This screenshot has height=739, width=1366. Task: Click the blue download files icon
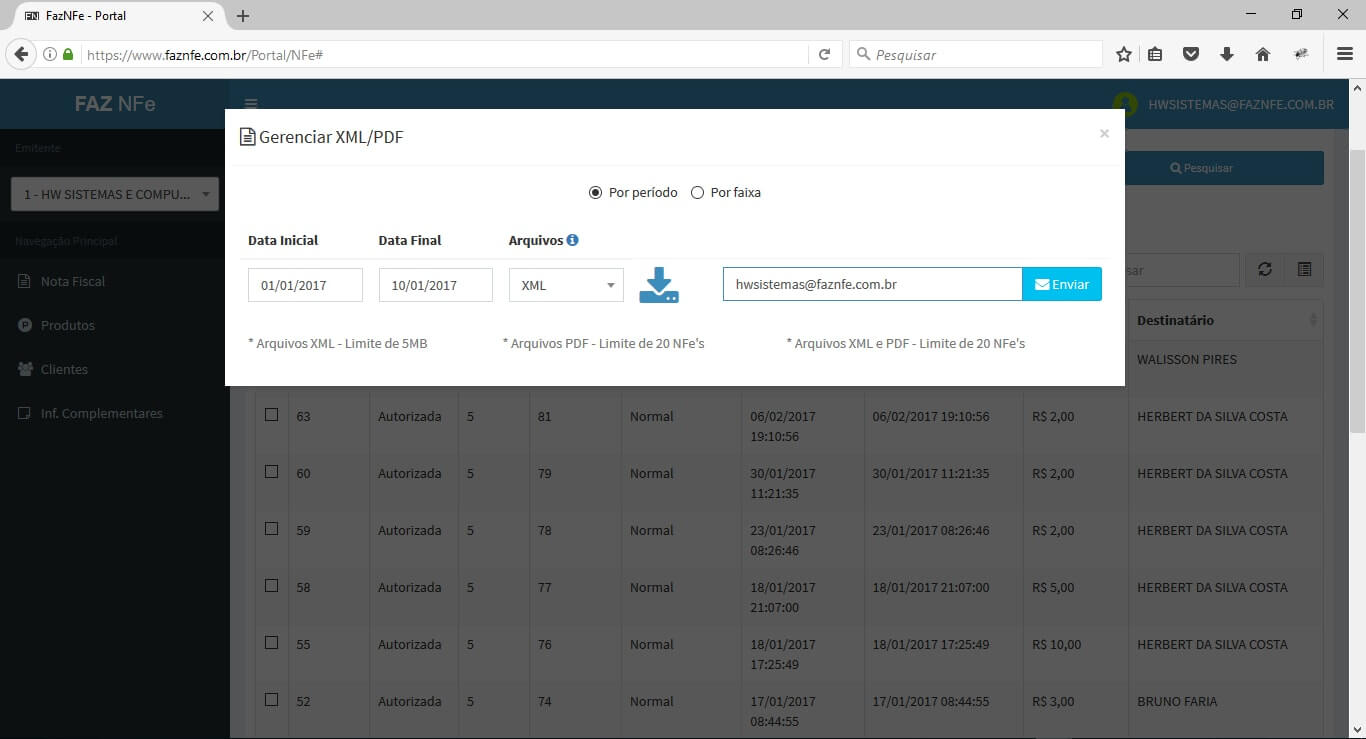659,285
